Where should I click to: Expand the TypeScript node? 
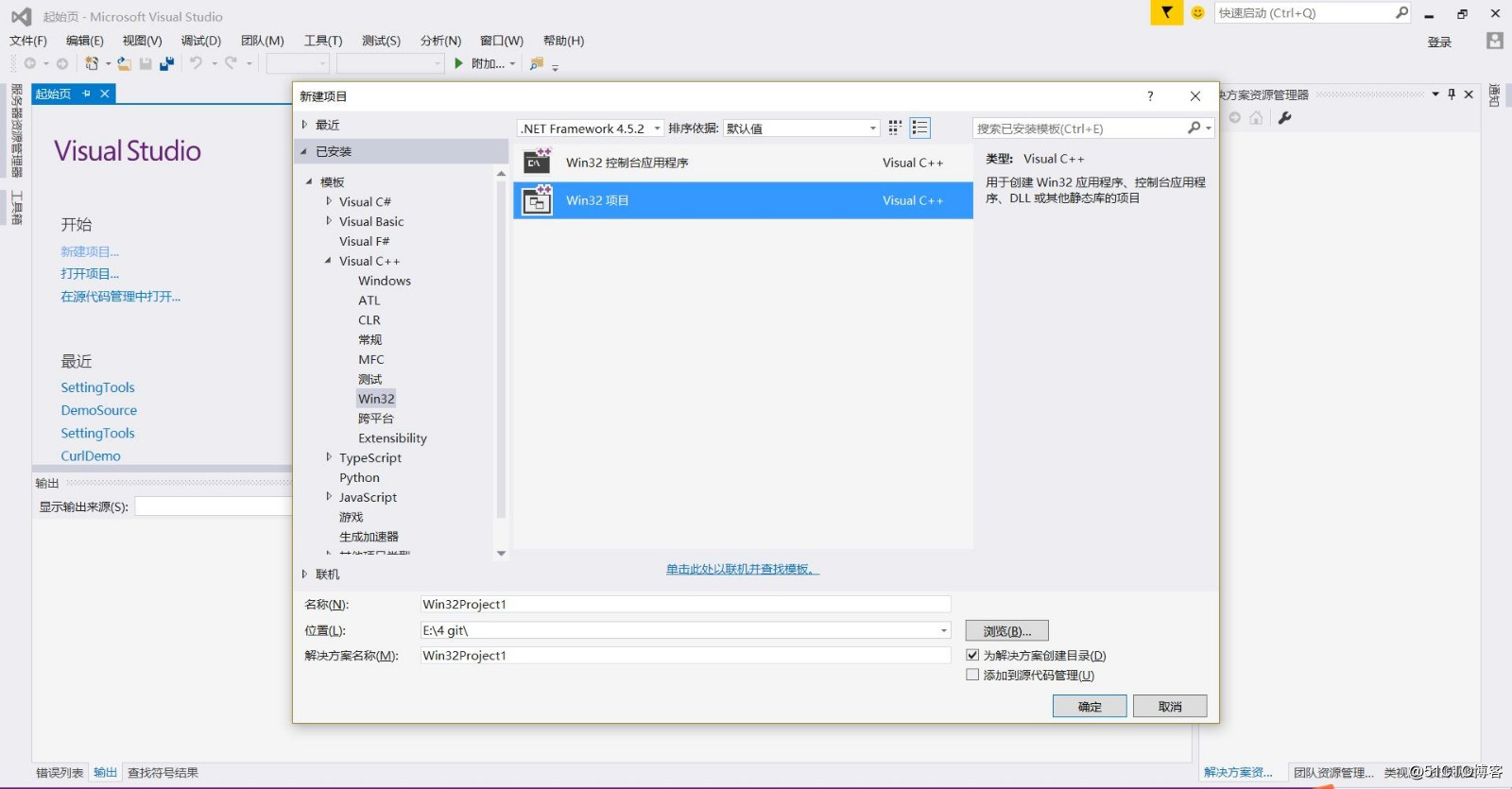pyautogui.click(x=329, y=457)
